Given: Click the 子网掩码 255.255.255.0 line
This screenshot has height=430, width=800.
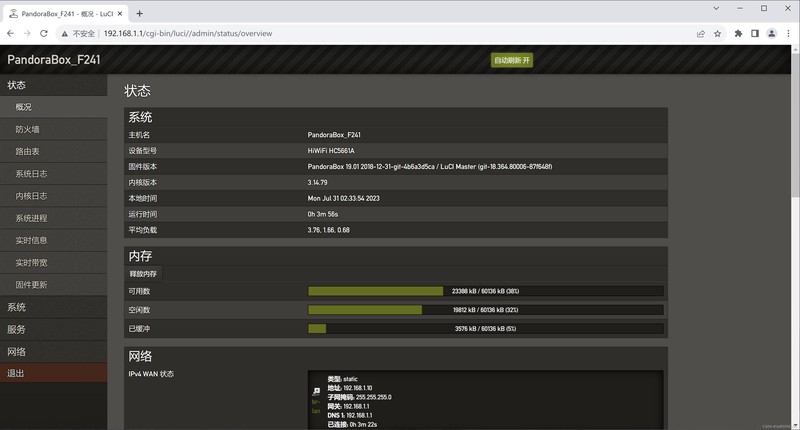Looking at the screenshot, I should pos(359,397).
